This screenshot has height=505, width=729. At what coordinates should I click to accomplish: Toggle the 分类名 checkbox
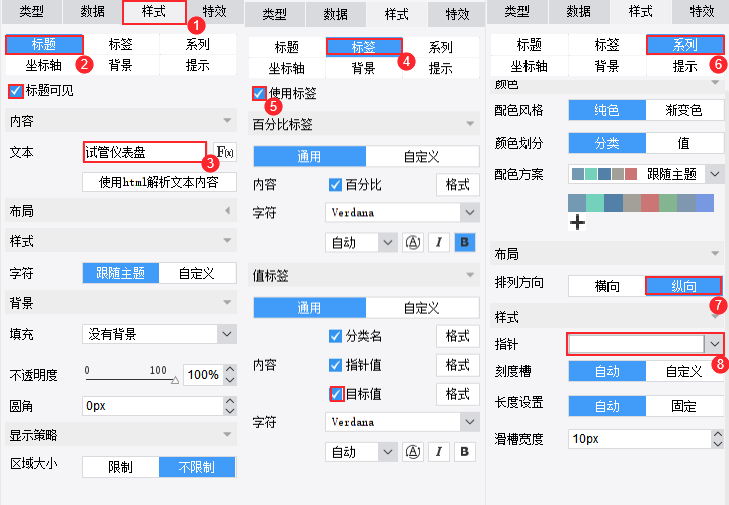tap(335, 336)
